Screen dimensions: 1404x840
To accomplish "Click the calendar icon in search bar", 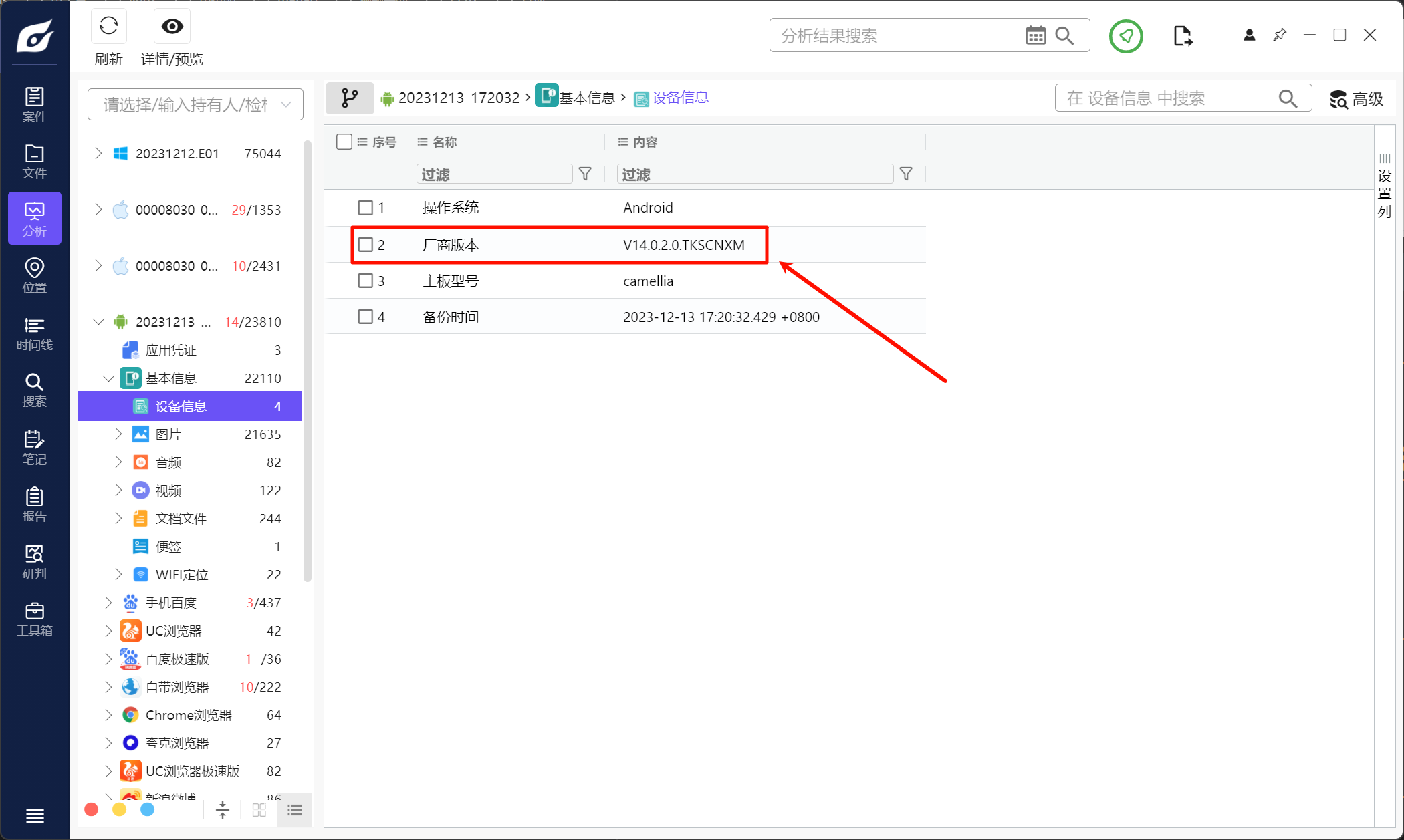I will pyautogui.click(x=1035, y=36).
